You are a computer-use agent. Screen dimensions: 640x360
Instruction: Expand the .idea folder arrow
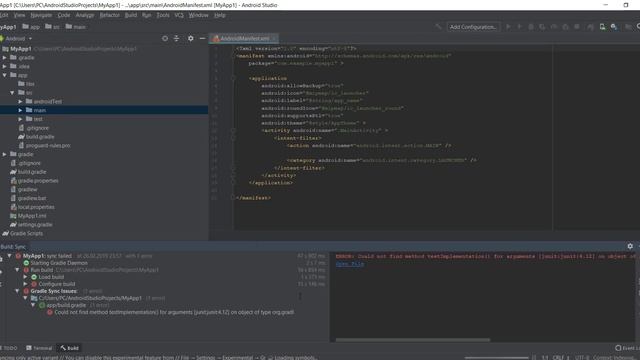tap(4, 66)
